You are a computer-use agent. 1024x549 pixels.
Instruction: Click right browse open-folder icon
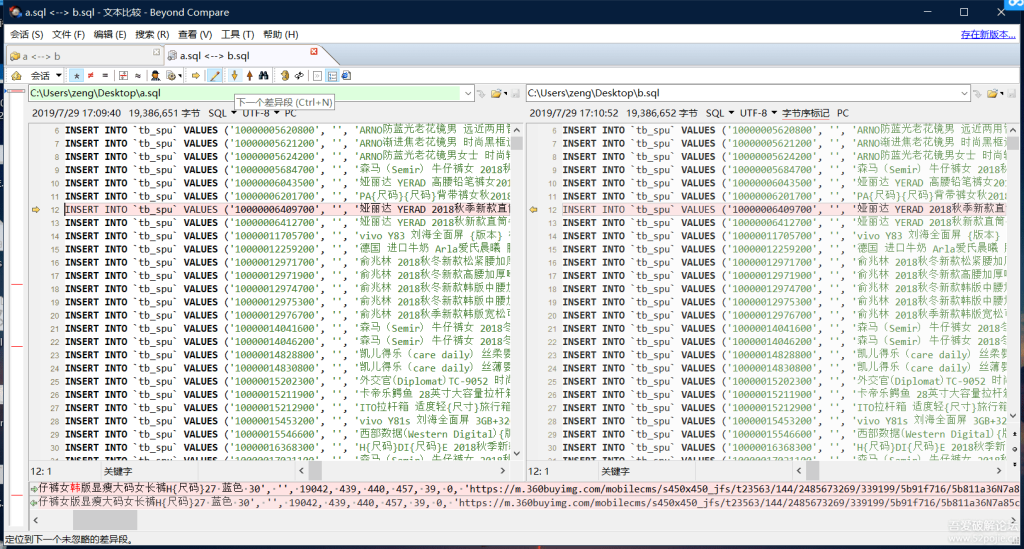(993, 93)
